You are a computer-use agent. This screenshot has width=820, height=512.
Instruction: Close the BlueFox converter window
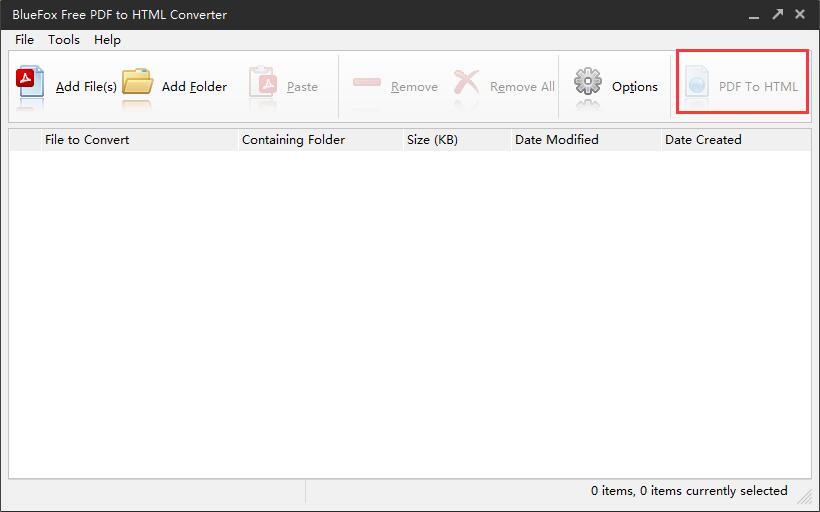pyautogui.click(x=800, y=14)
